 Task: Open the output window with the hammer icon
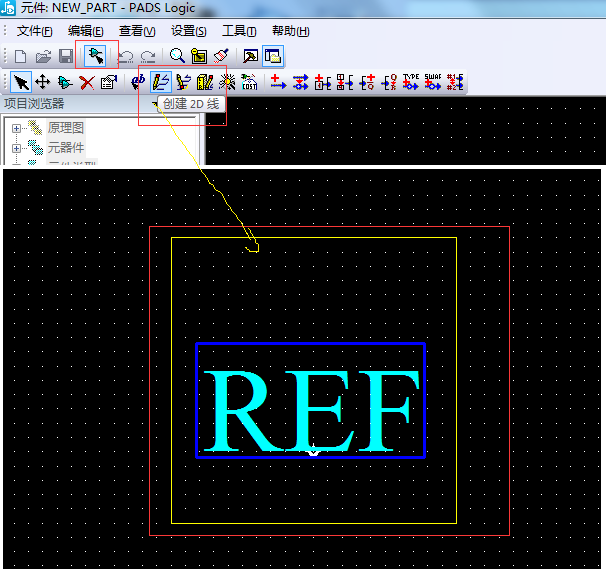(x=250, y=56)
